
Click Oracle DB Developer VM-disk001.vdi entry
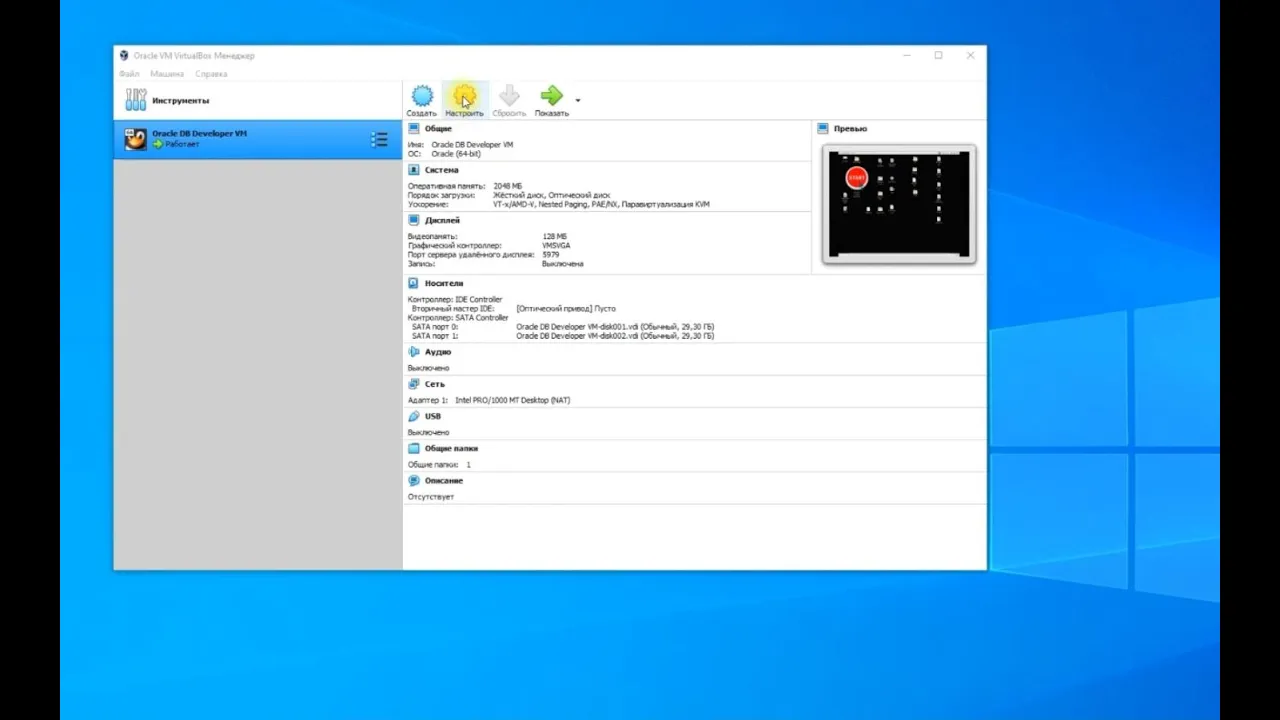point(615,327)
